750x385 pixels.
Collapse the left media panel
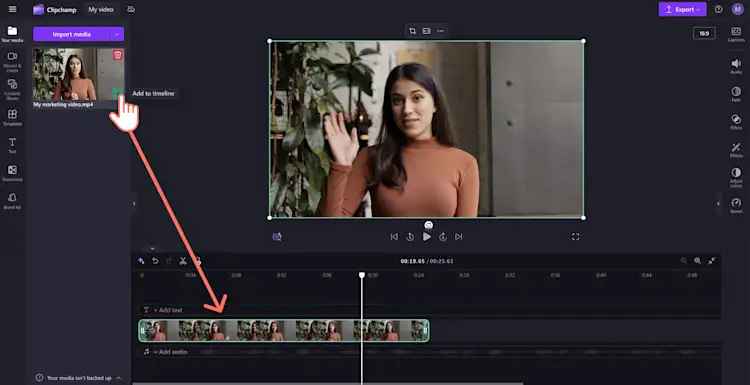(x=134, y=204)
